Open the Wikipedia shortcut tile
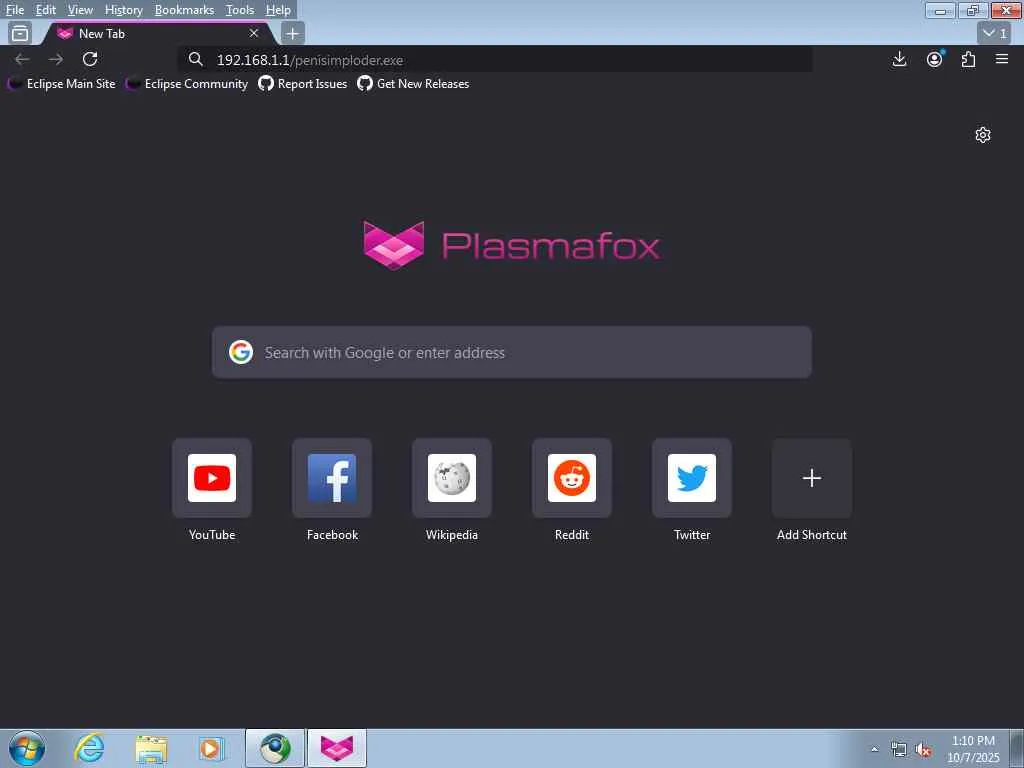 pyautogui.click(x=452, y=478)
